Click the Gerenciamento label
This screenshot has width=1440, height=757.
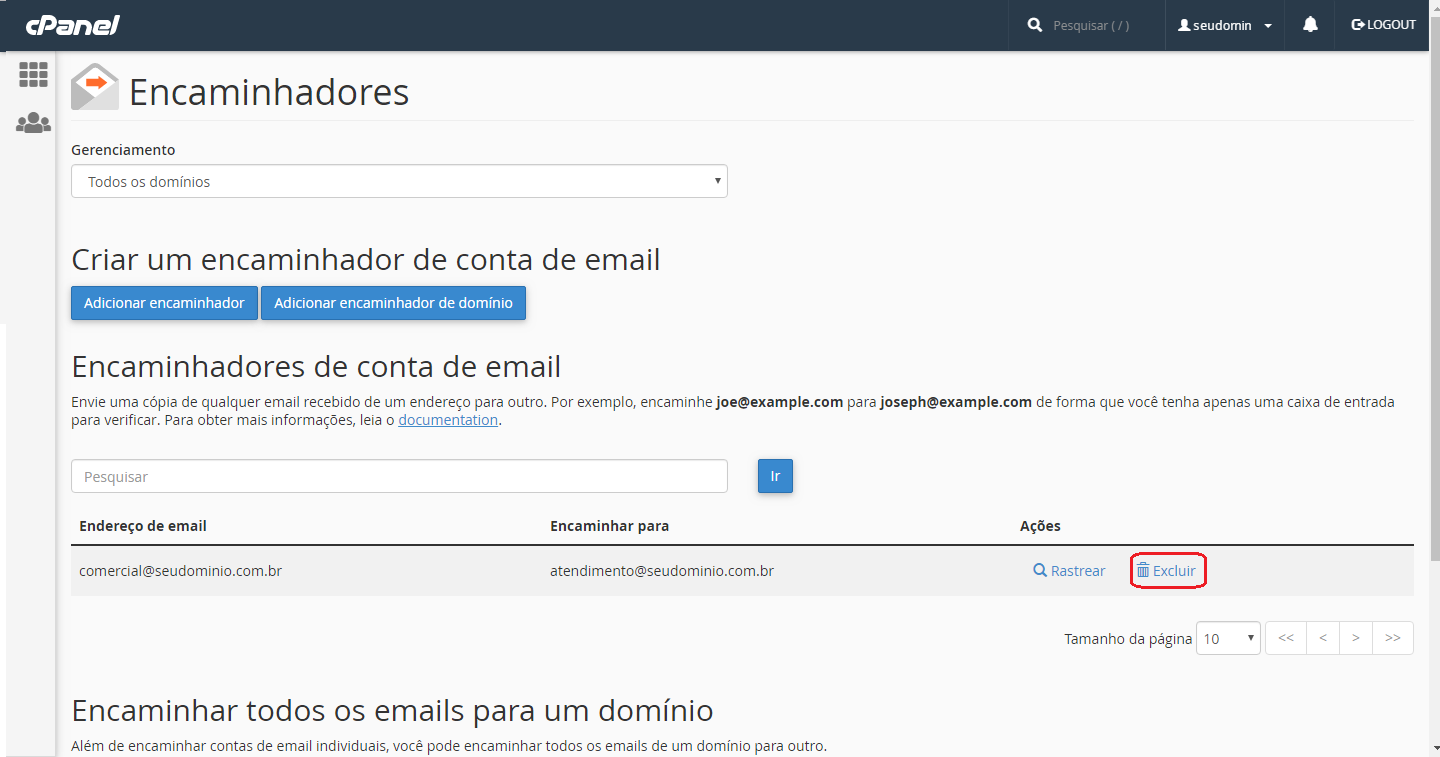click(x=123, y=150)
